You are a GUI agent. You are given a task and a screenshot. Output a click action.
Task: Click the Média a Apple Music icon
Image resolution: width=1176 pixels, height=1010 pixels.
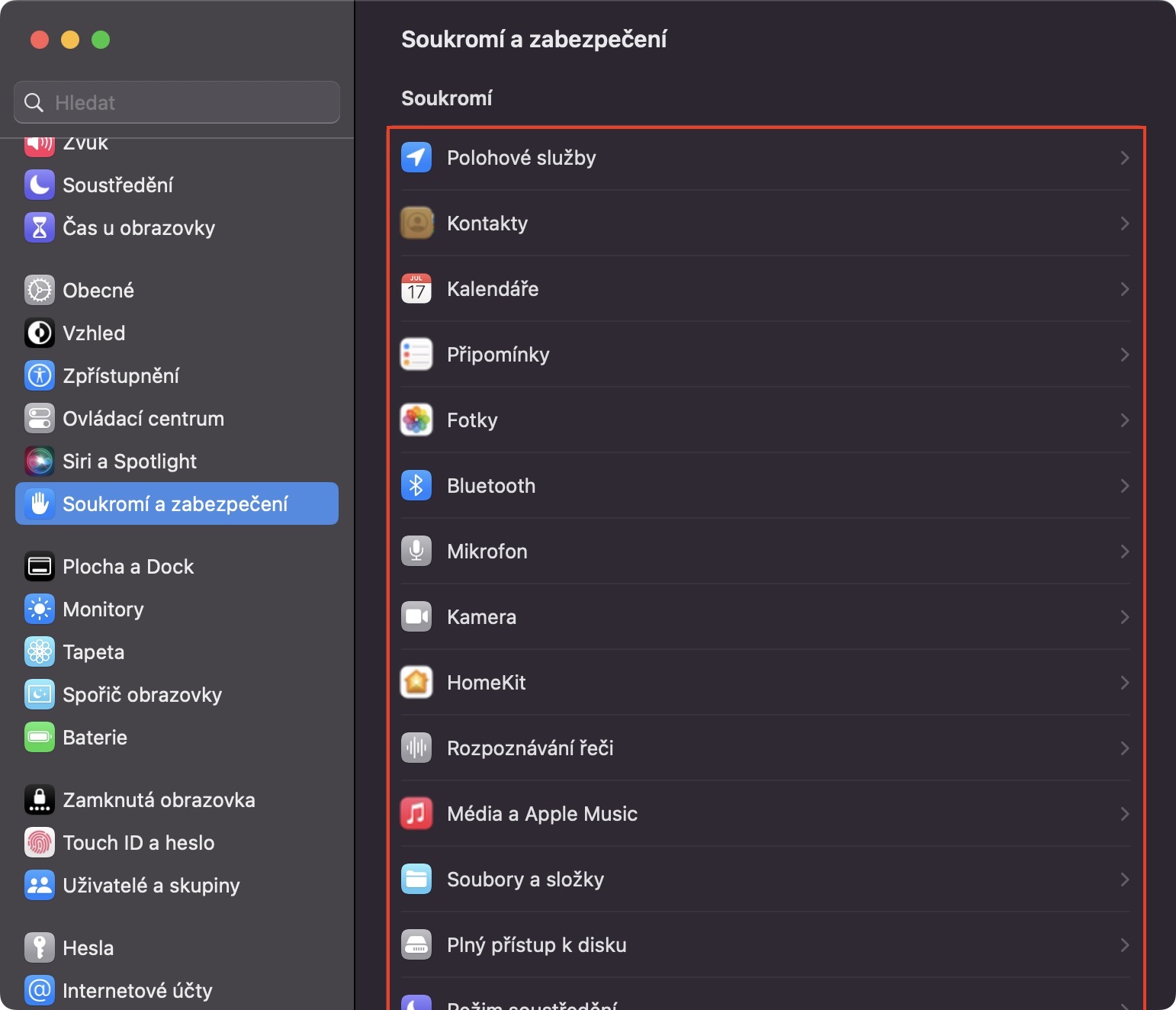[x=416, y=814]
